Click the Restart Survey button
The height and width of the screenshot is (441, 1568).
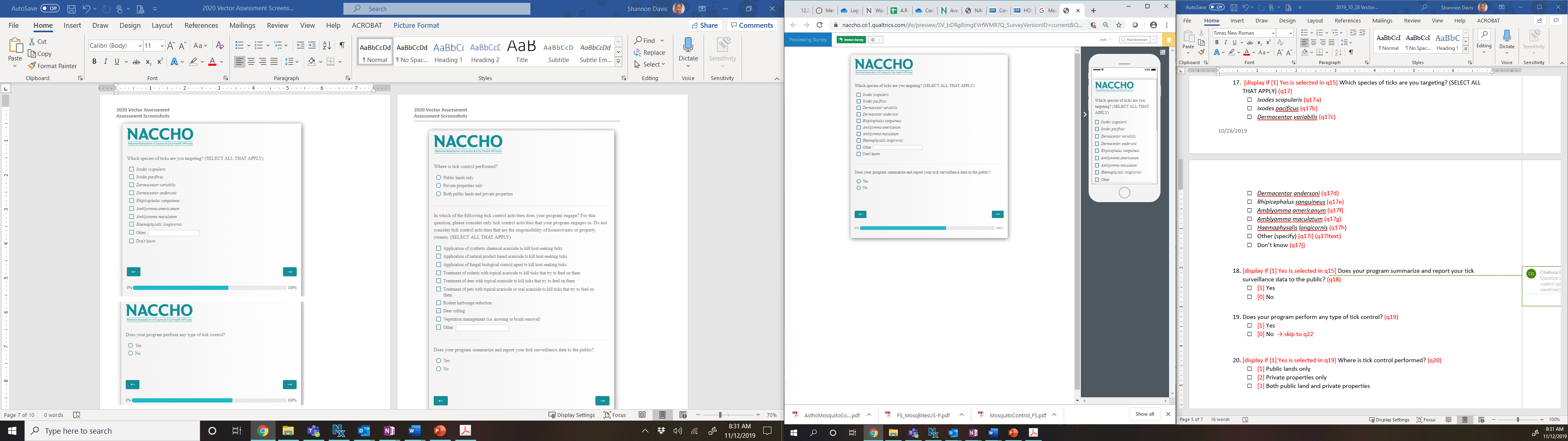pos(851,40)
